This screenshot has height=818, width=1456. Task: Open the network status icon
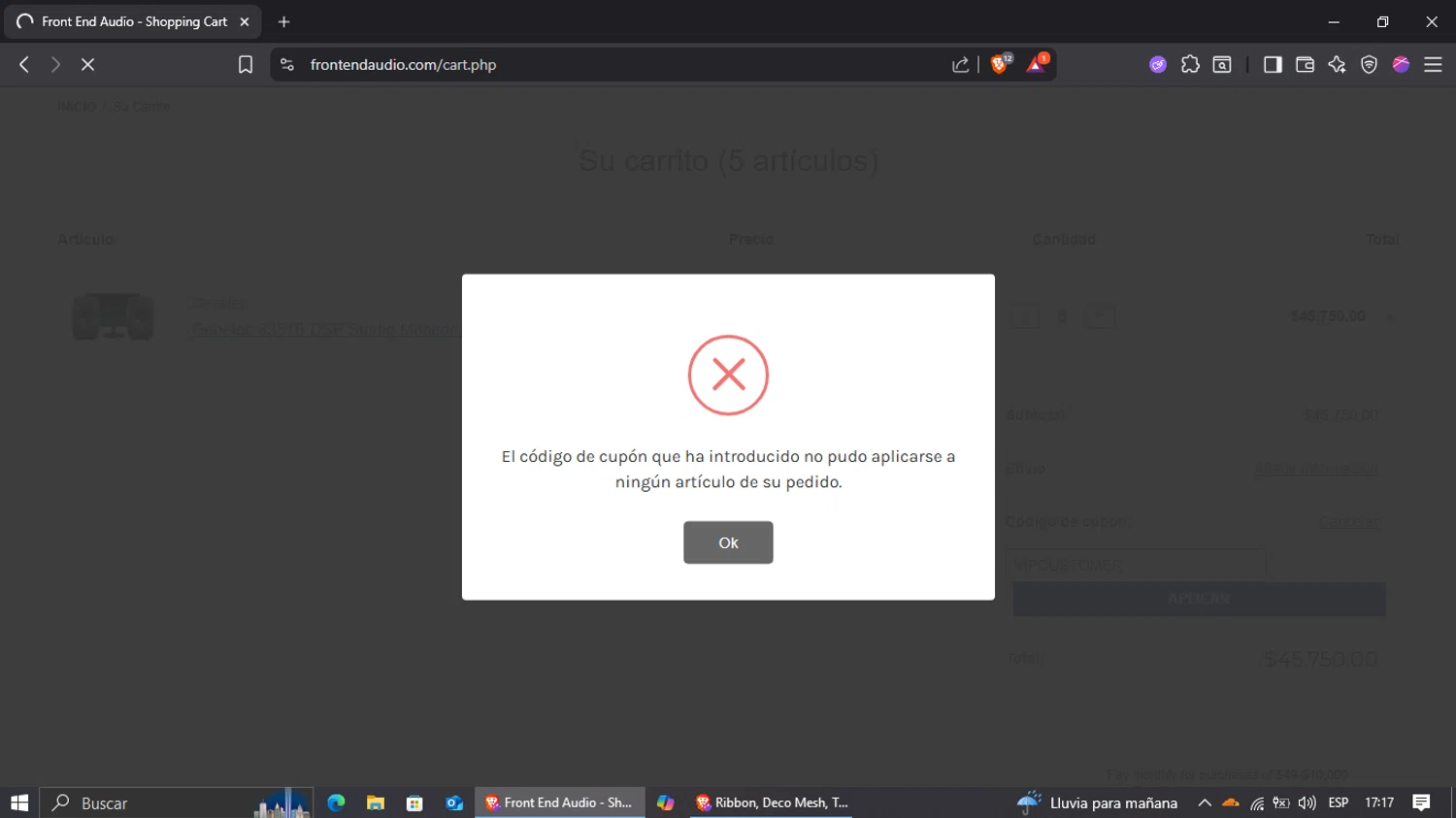1257,802
